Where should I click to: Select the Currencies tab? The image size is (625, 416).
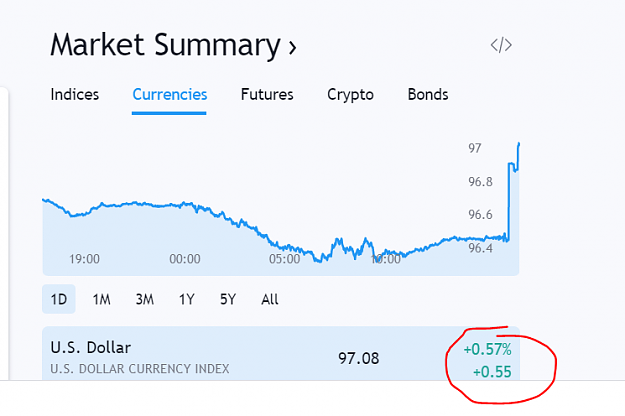pyautogui.click(x=169, y=94)
